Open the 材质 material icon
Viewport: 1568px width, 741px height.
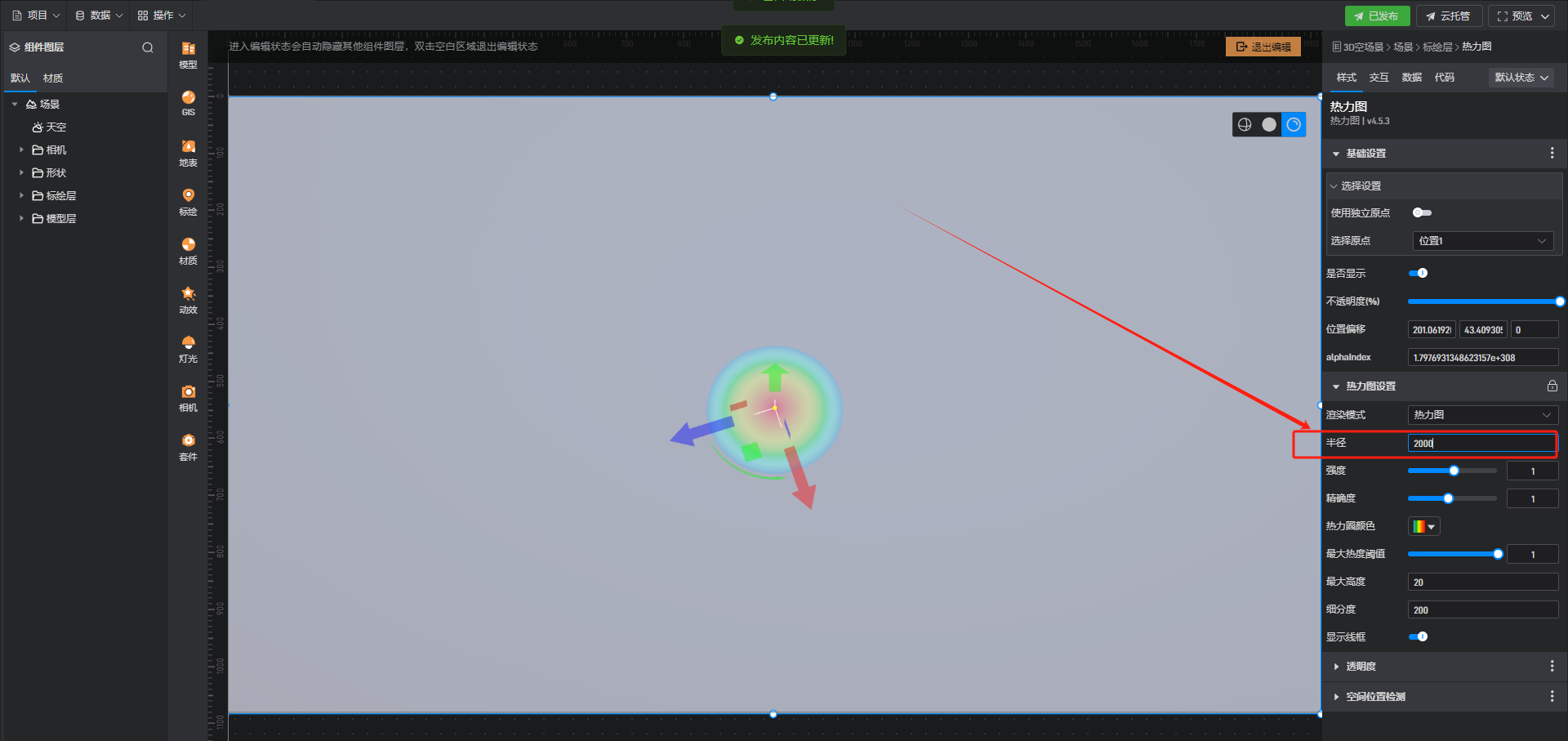point(188,251)
